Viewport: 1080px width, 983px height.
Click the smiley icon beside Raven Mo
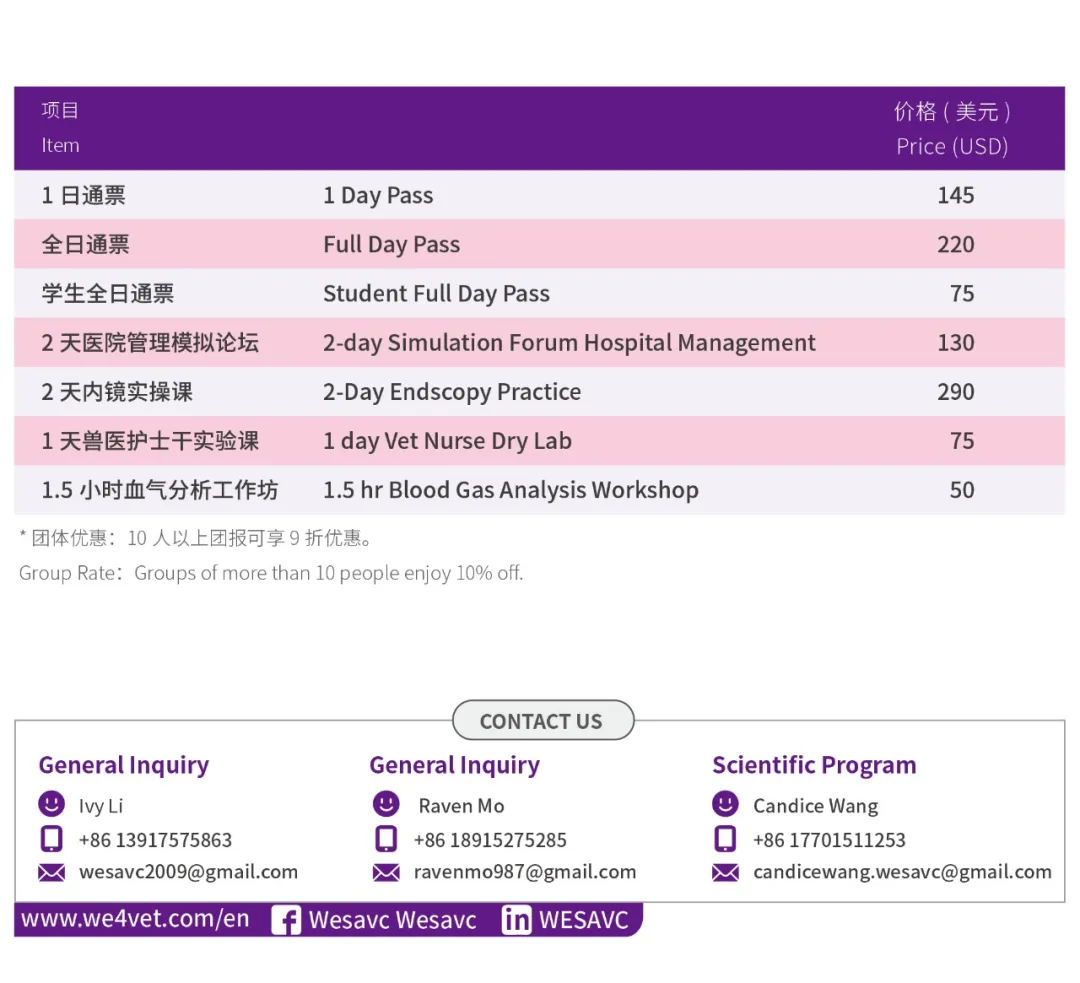coord(386,804)
